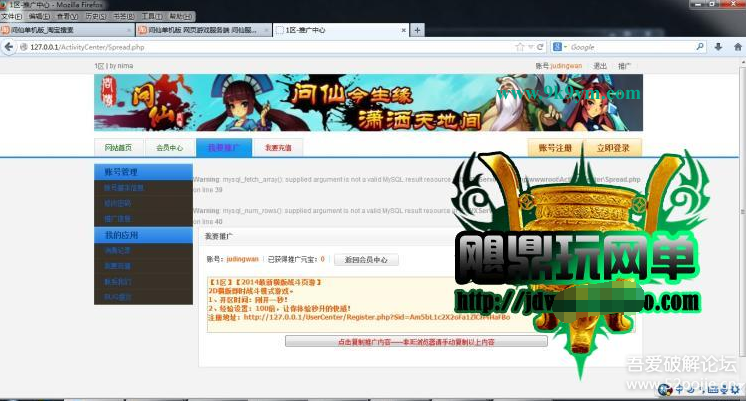Click the site favicon in the URL bar

coord(24,47)
